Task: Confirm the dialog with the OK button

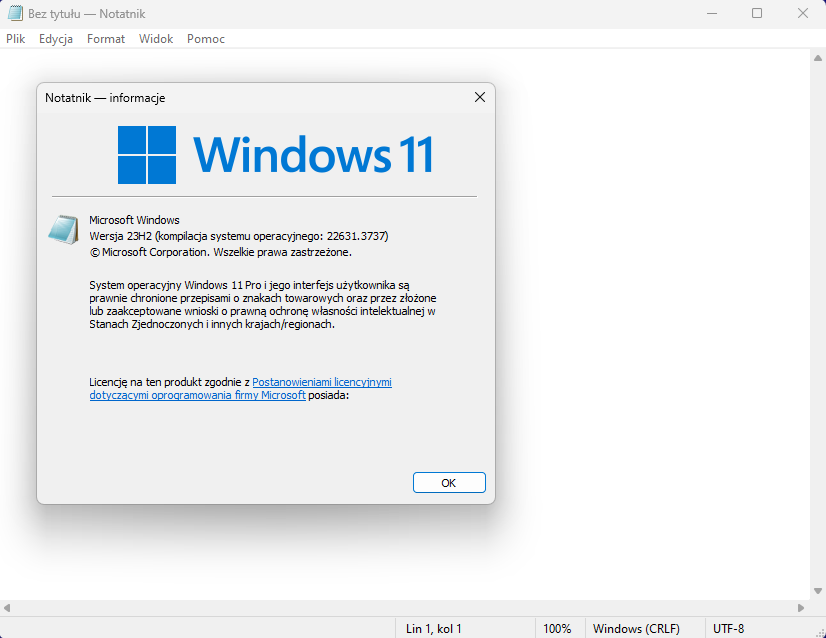Action: click(449, 483)
